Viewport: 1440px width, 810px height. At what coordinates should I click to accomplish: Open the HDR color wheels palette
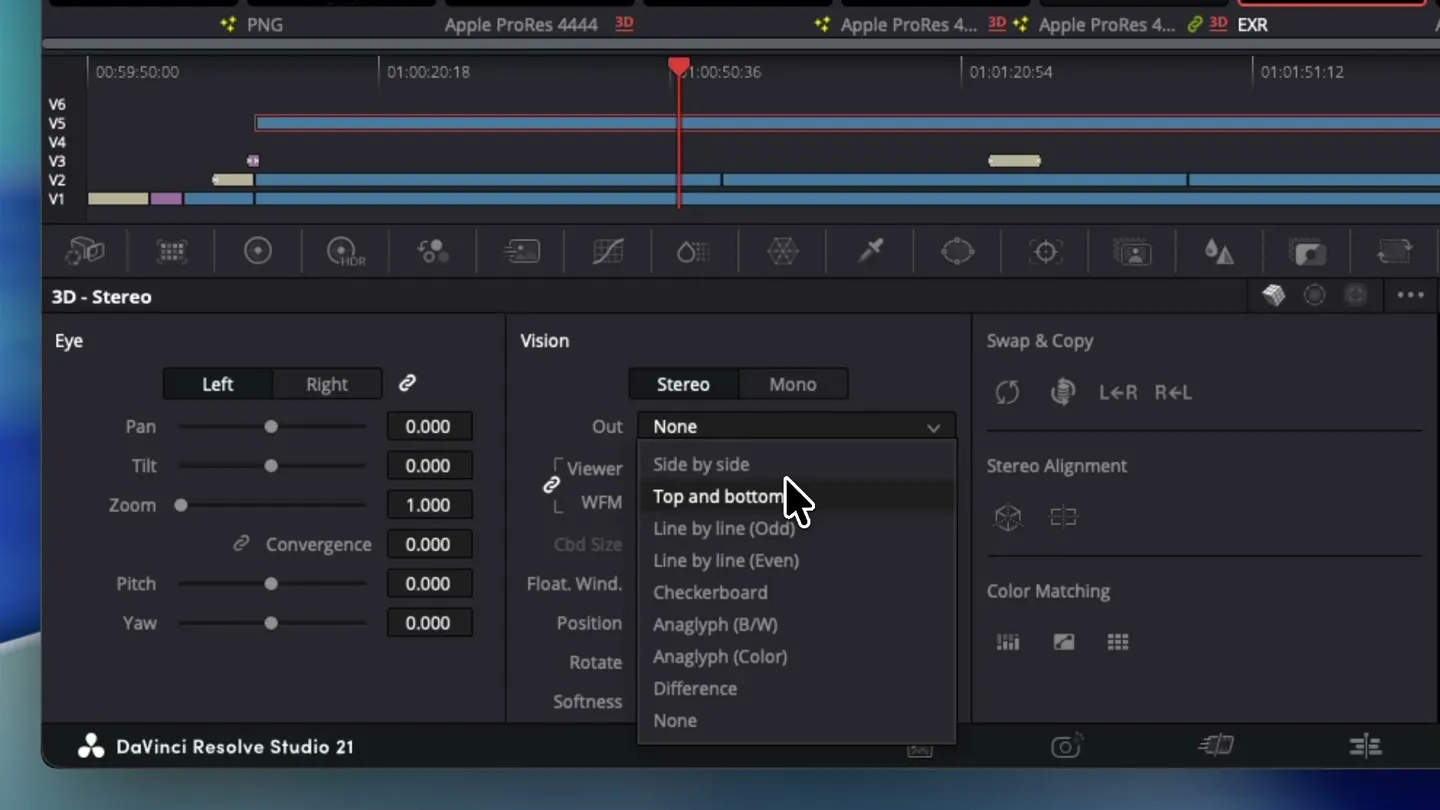(346, 252)
